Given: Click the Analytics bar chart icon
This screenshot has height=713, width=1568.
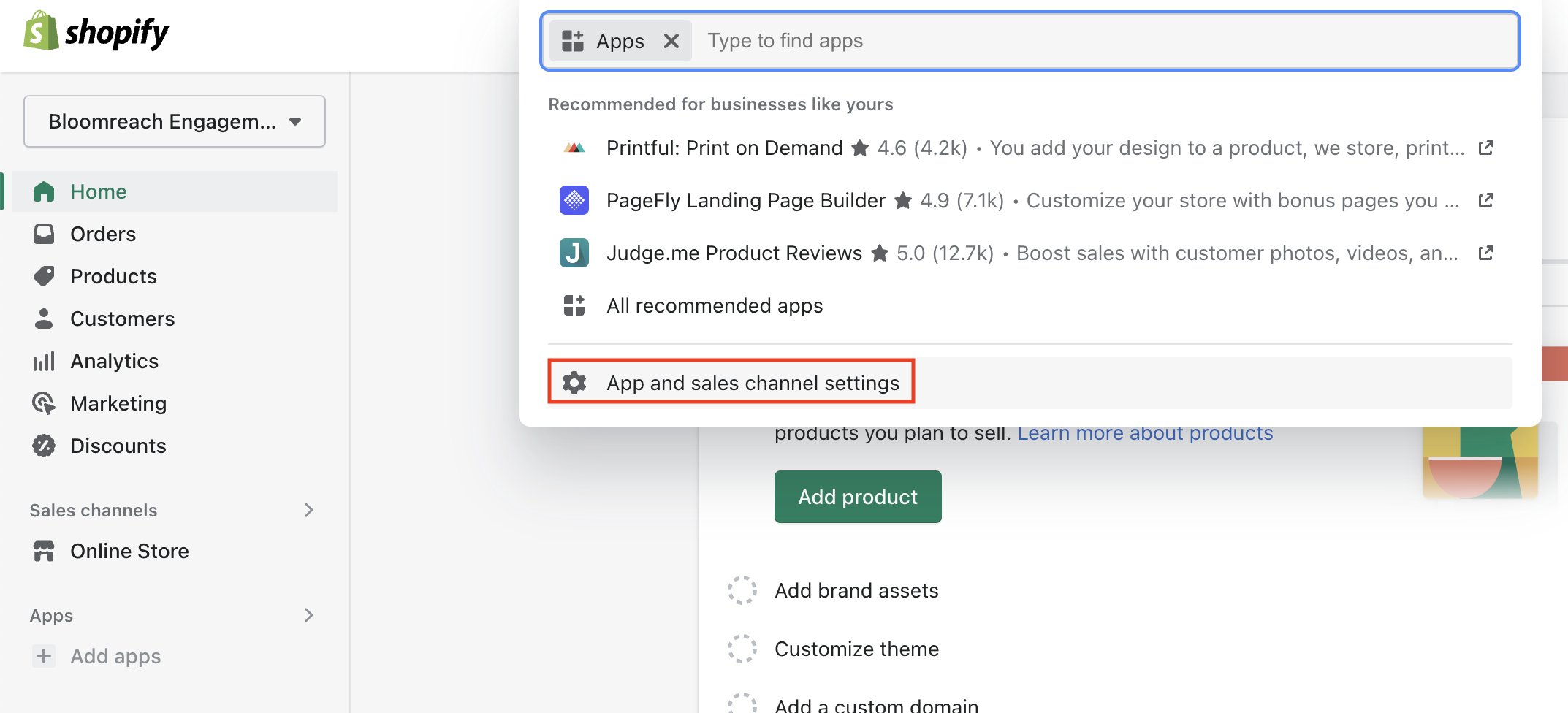Looking at the screenshot, I should (44, 361).
